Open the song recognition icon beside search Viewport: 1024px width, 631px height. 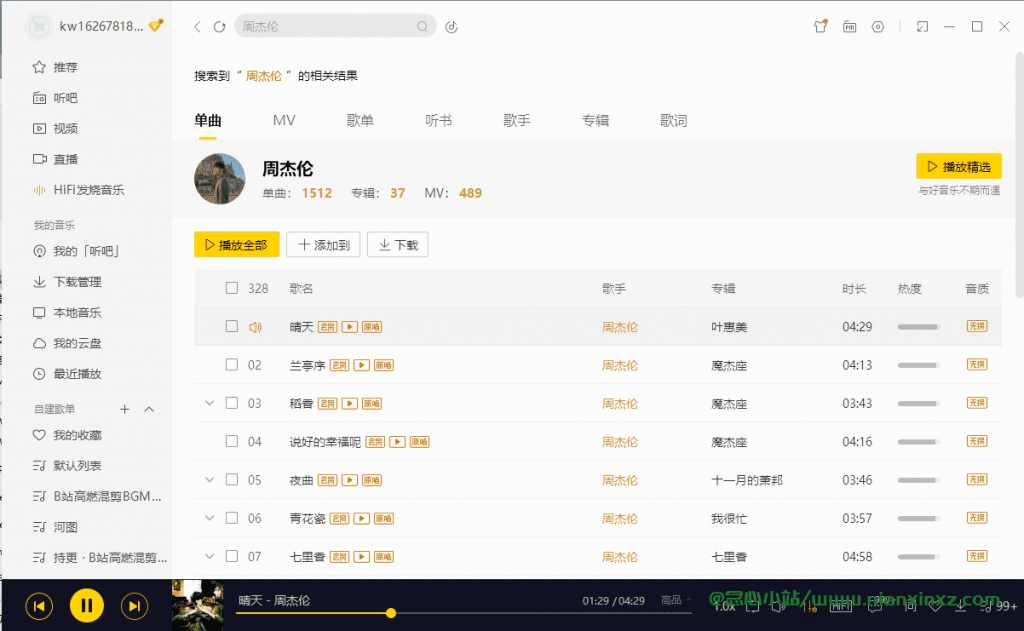pyautogui.click(x=451, y=27)
